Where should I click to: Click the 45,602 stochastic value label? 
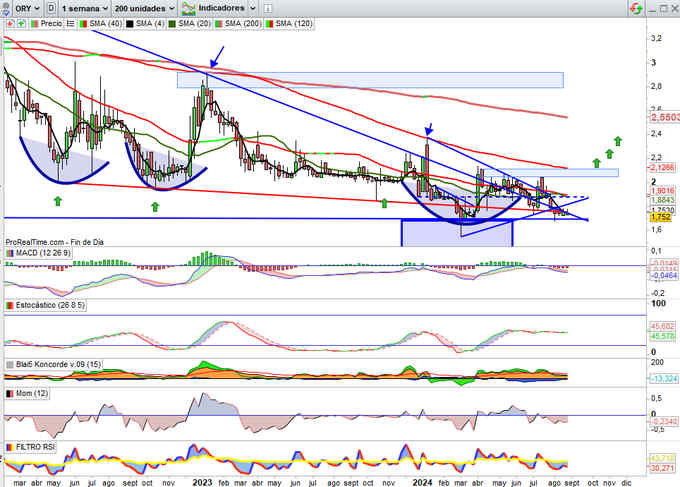coord(662,327)
